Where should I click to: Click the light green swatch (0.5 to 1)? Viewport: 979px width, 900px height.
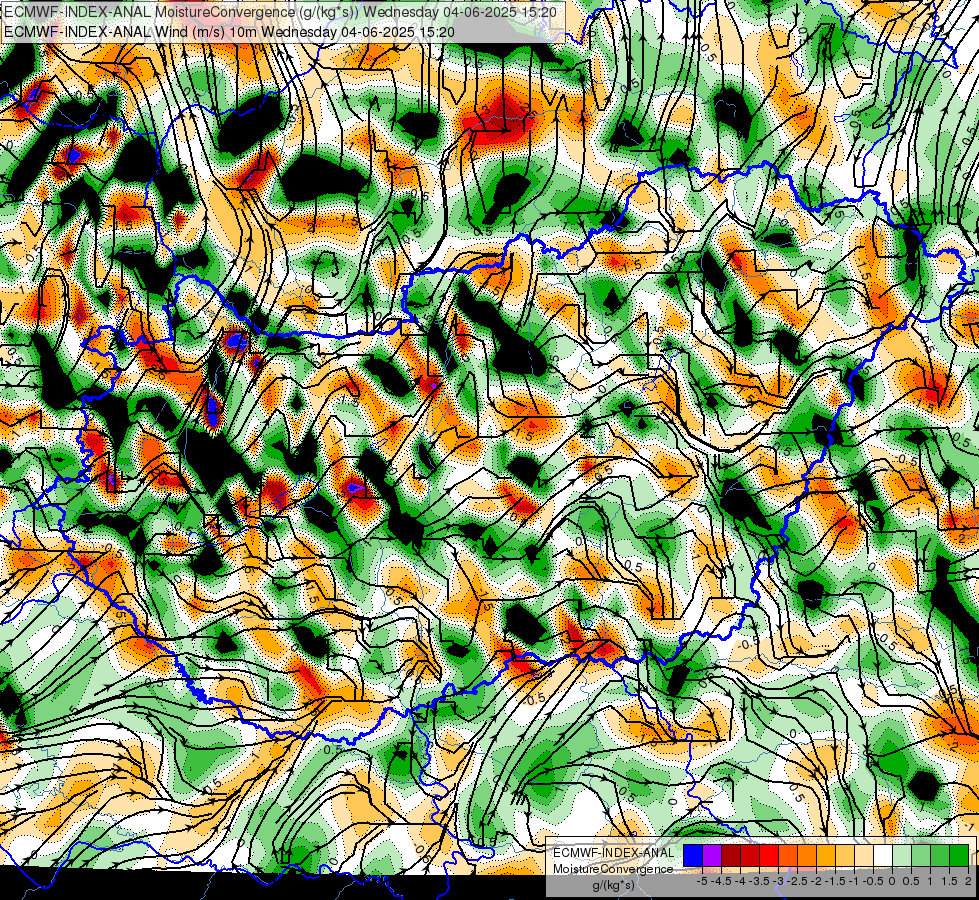921,855
